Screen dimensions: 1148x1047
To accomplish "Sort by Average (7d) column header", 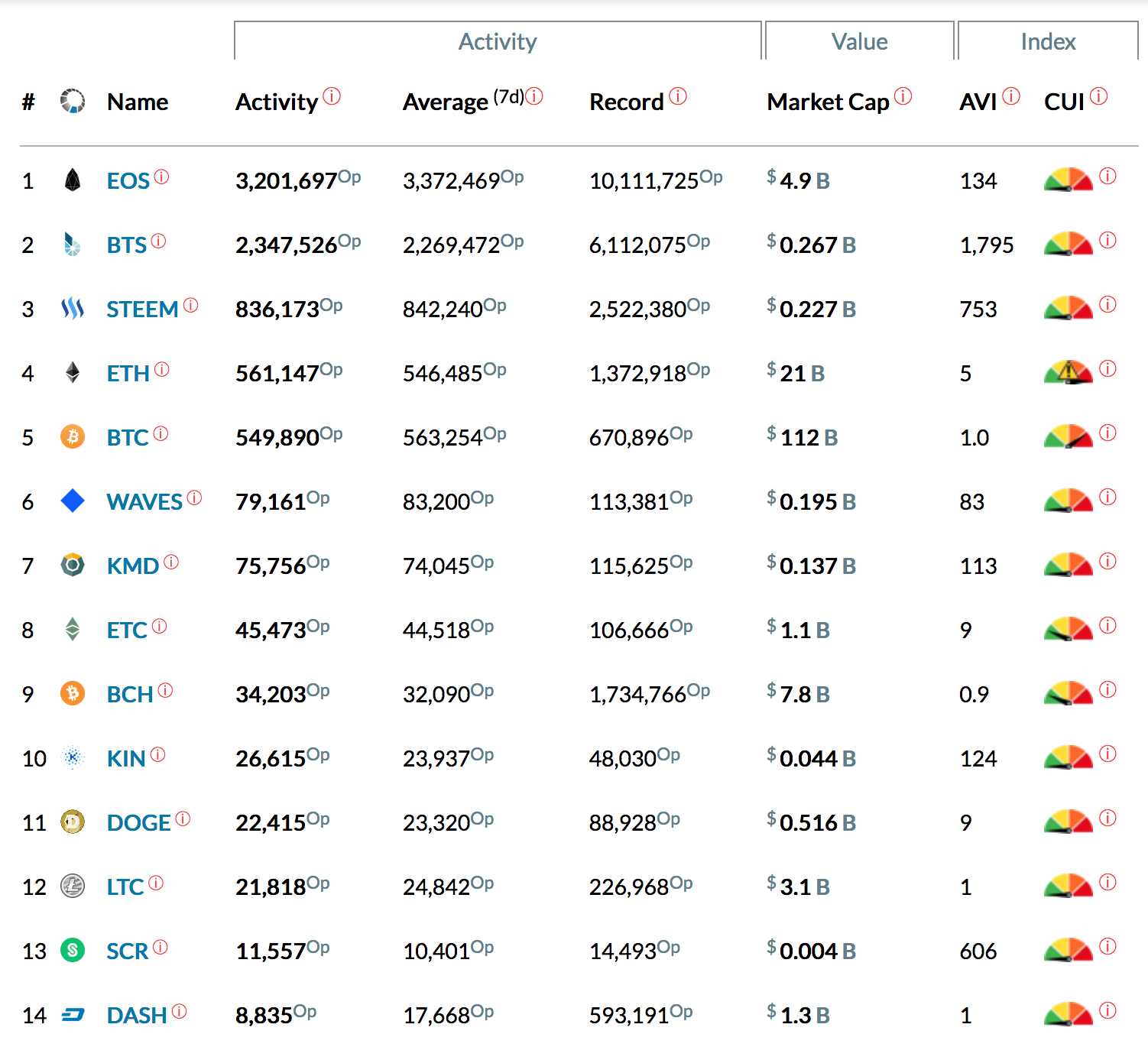I will 446,102.
